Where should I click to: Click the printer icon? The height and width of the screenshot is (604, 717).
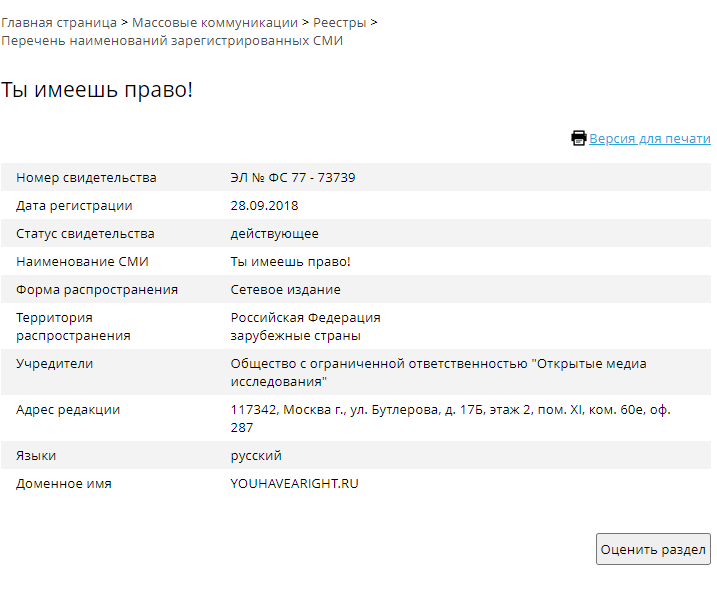(578, 138)
